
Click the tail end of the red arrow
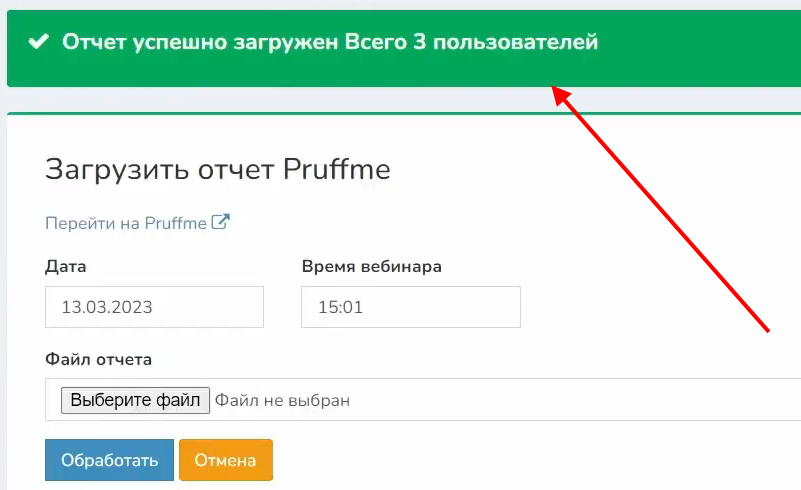click(x=765, y=327)
